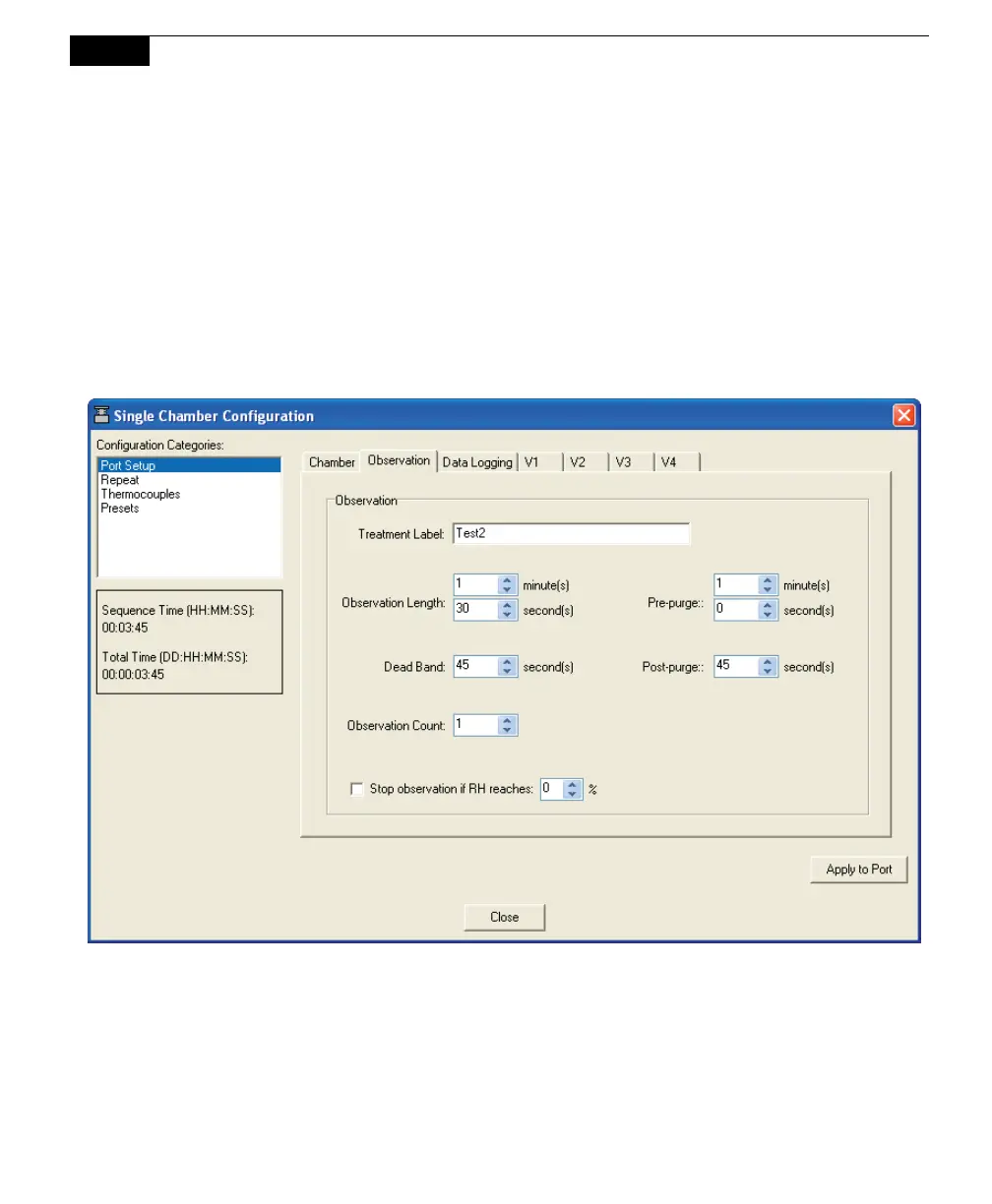Viewport: 992px width, 1204px height.
Task: Click the RH percent threshold field
Action: (x=552, y=789)
